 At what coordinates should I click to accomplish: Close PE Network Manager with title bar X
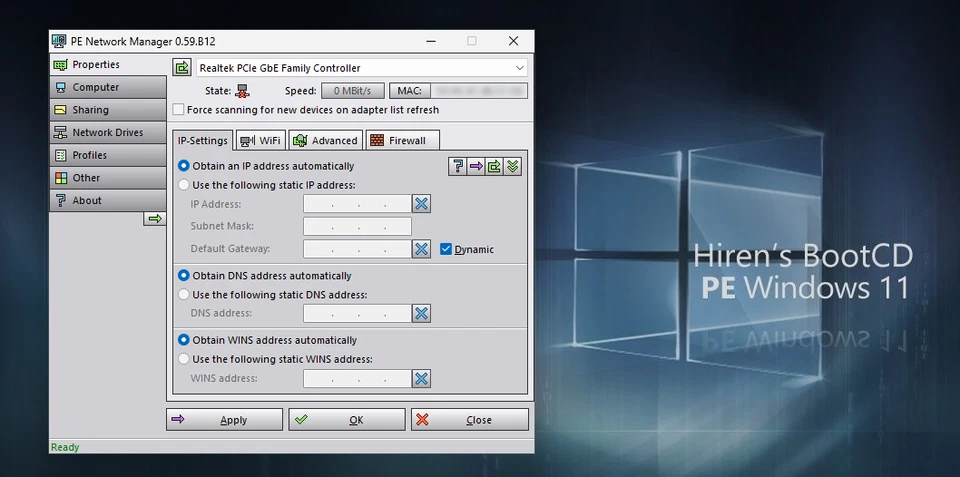click(x=514, y=41)
